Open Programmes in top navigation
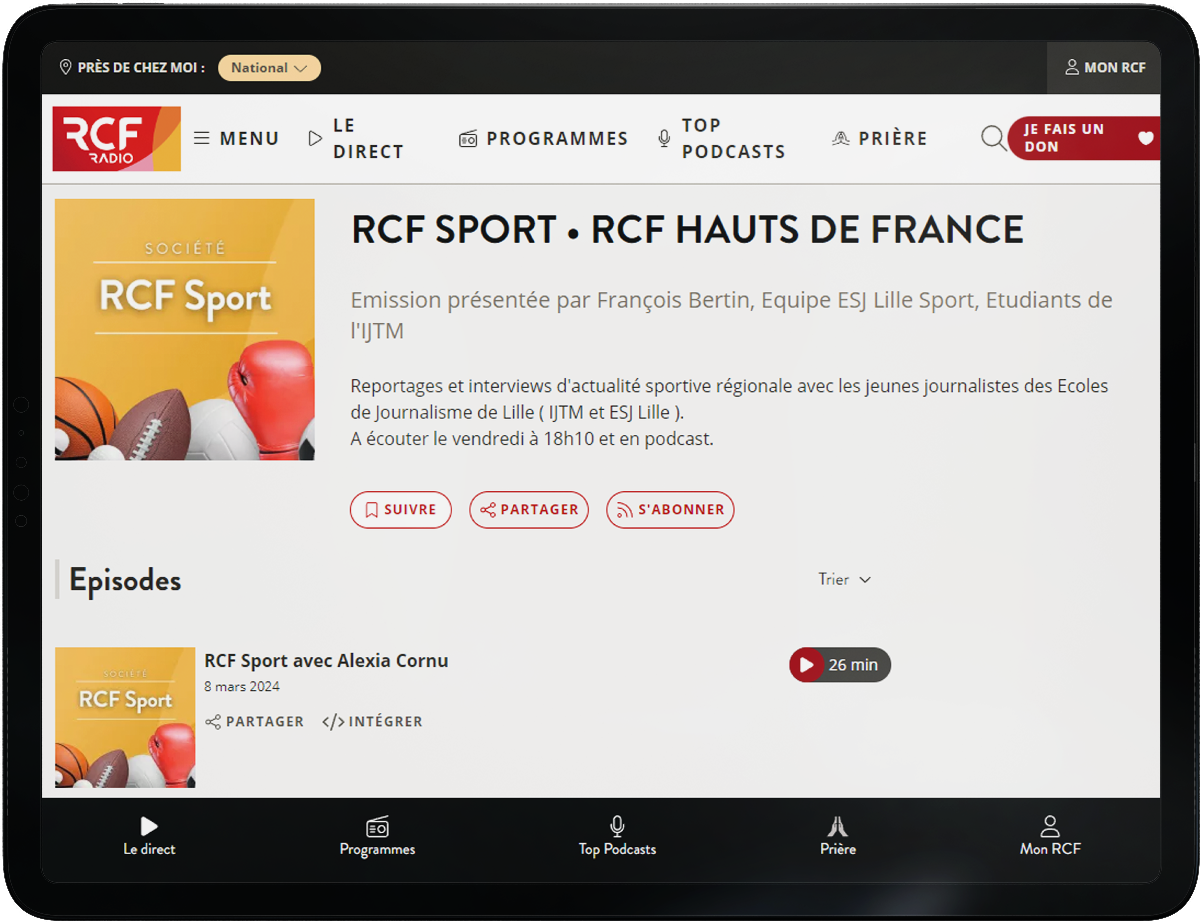The image size is (1200, 922). (543, 139)
